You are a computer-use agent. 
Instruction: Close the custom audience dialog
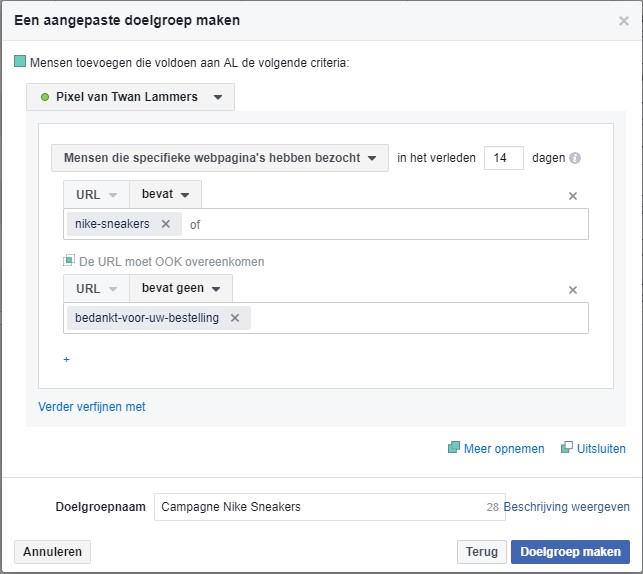coord(624,21)
